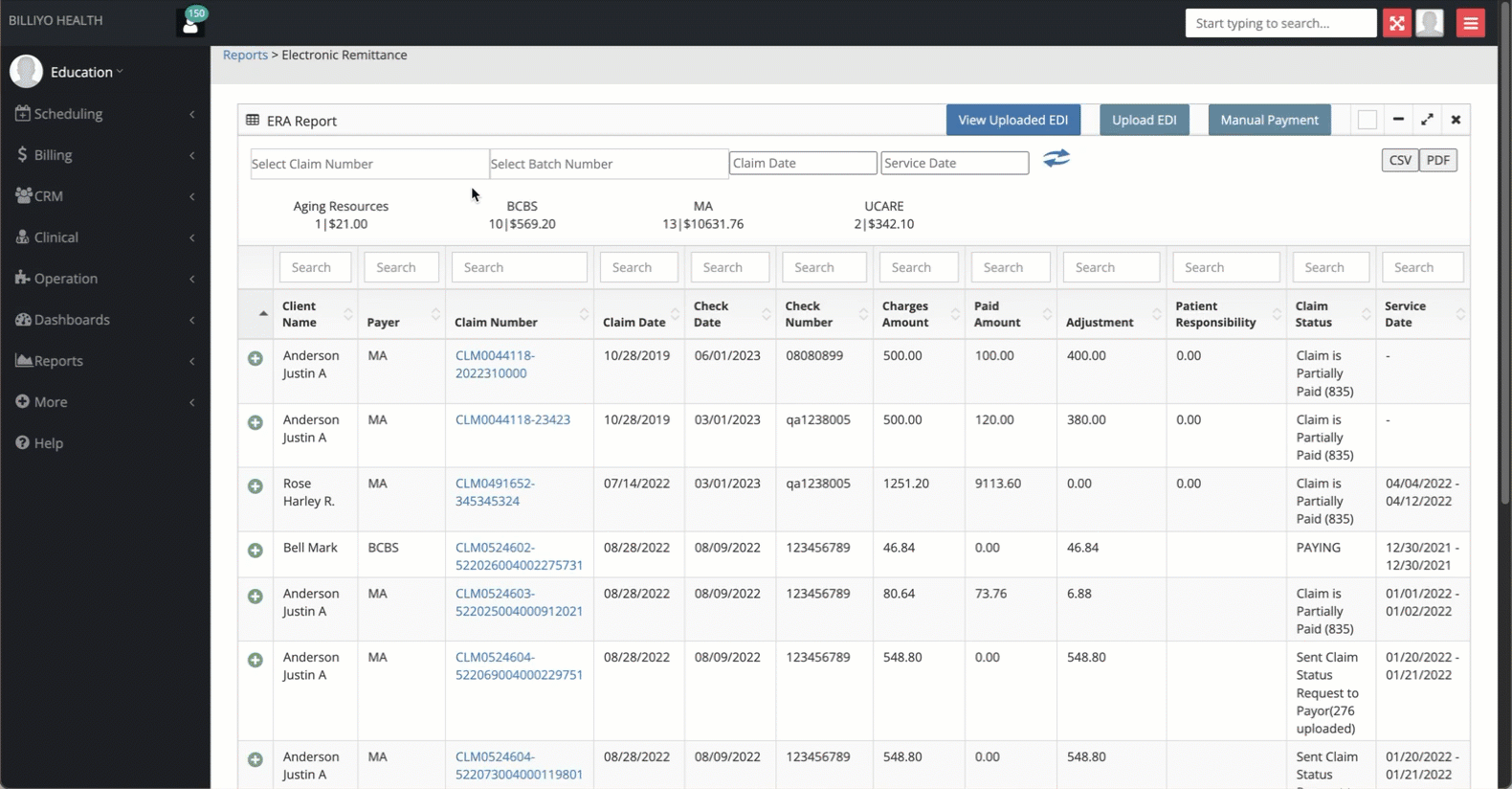Click the ERA Report table grid icon
The image size is (1512, 789).
pyautogui.click(x=253, y=121)
